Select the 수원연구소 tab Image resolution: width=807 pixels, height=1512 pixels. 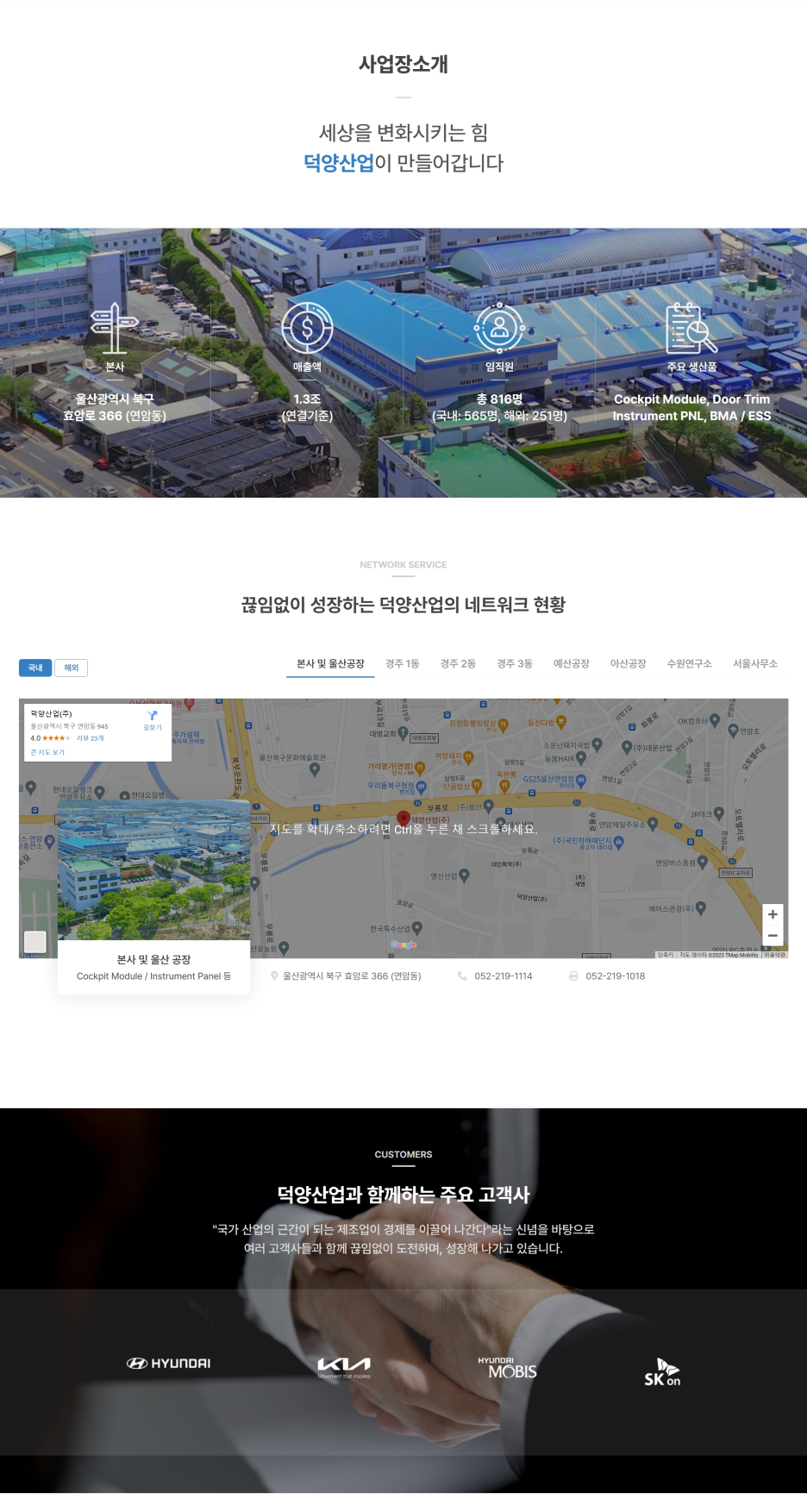point(689,664)
